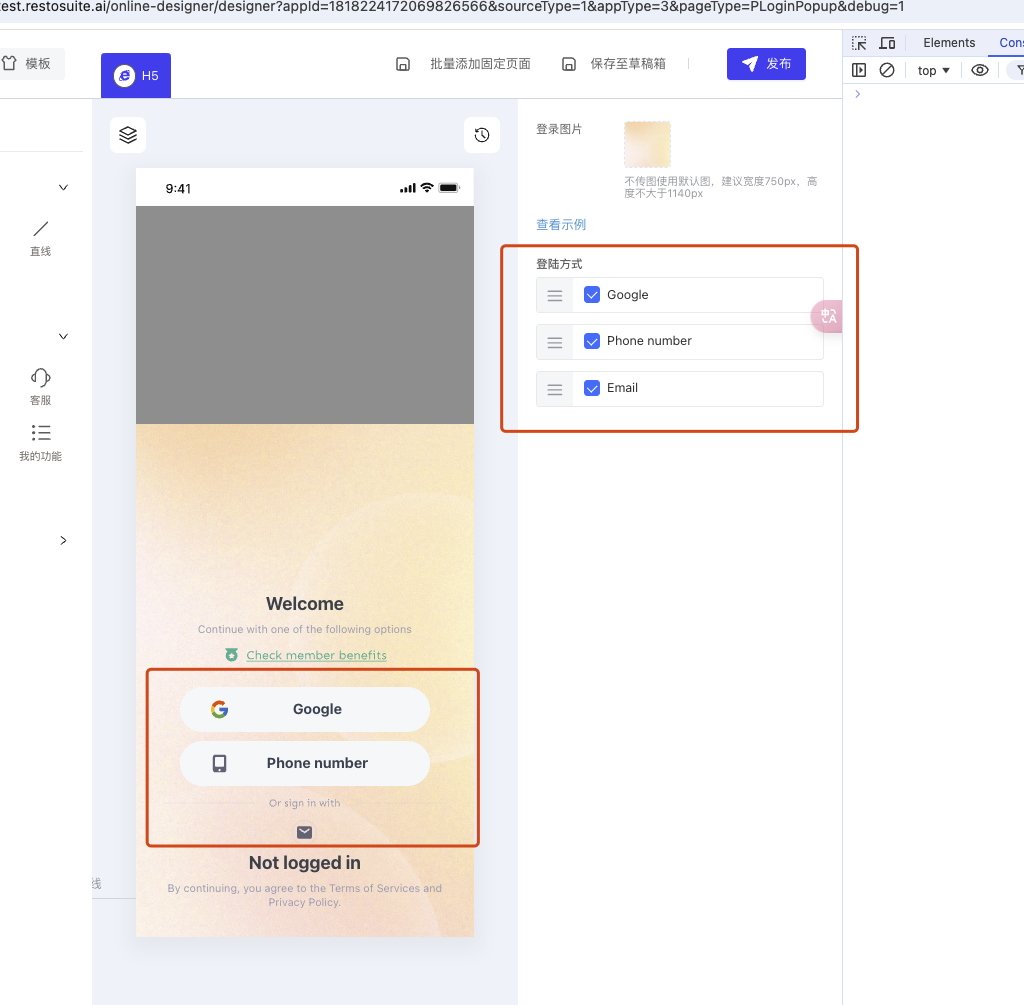
Task: Collapse the sidebar section above 直线
Action: click(x=63, y=187)
